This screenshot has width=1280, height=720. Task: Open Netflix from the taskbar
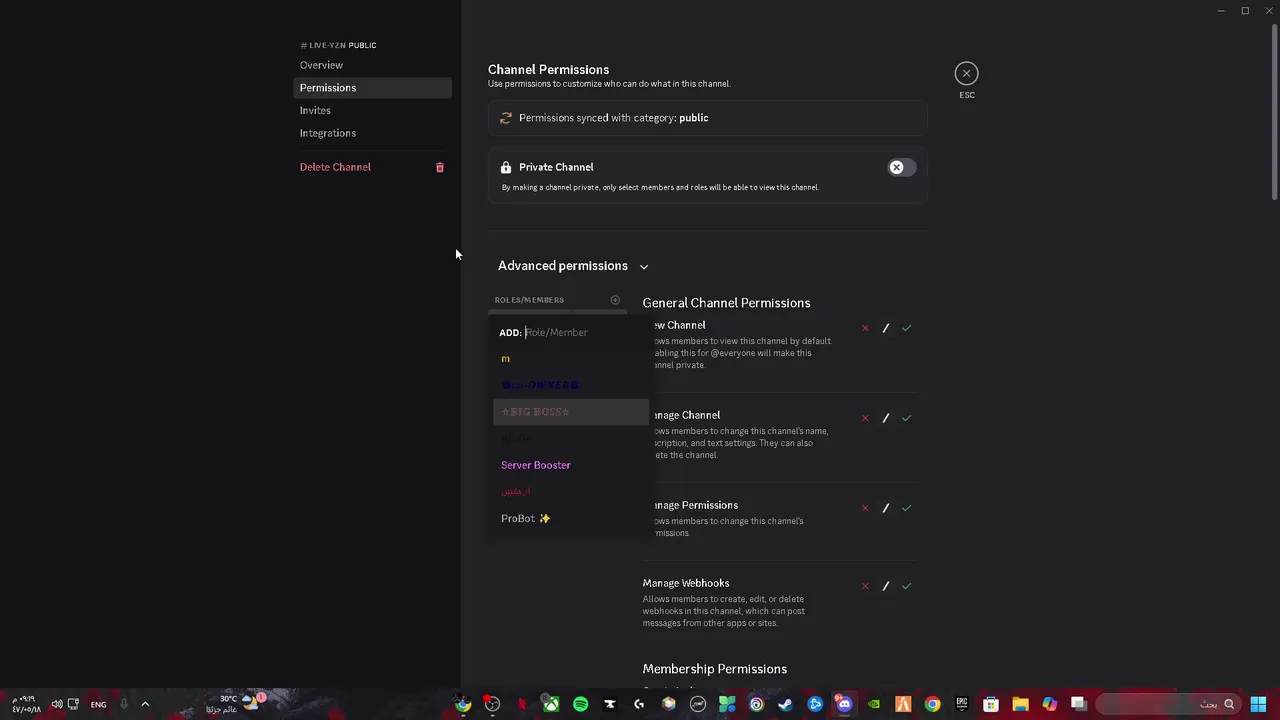point(522,704)
